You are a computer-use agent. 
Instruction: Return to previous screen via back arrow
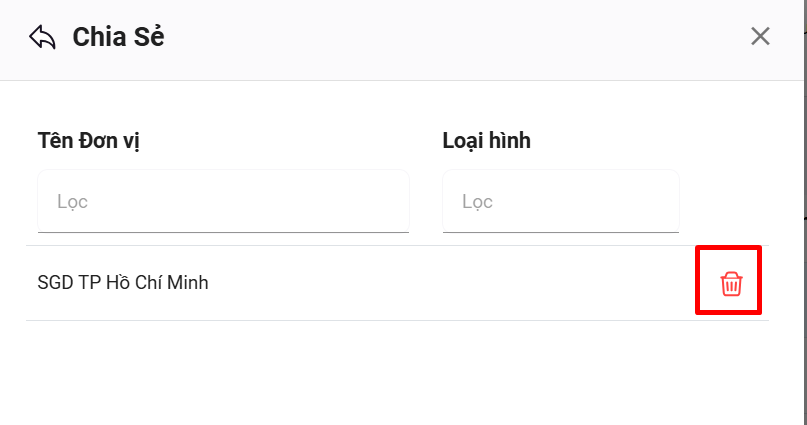pos(42,38)
